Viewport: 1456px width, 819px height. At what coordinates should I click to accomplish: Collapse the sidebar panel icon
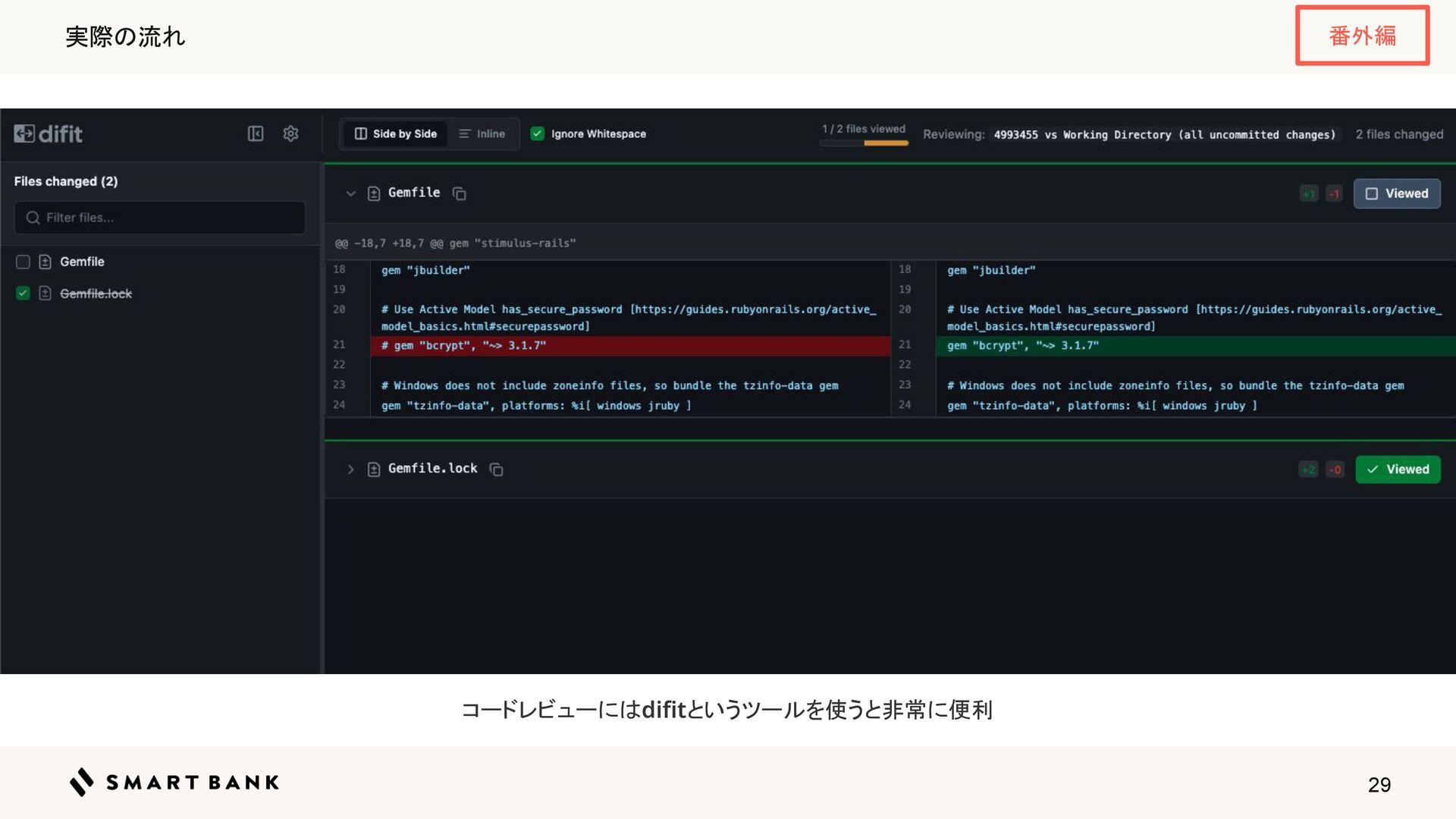[x=256, y=133]
